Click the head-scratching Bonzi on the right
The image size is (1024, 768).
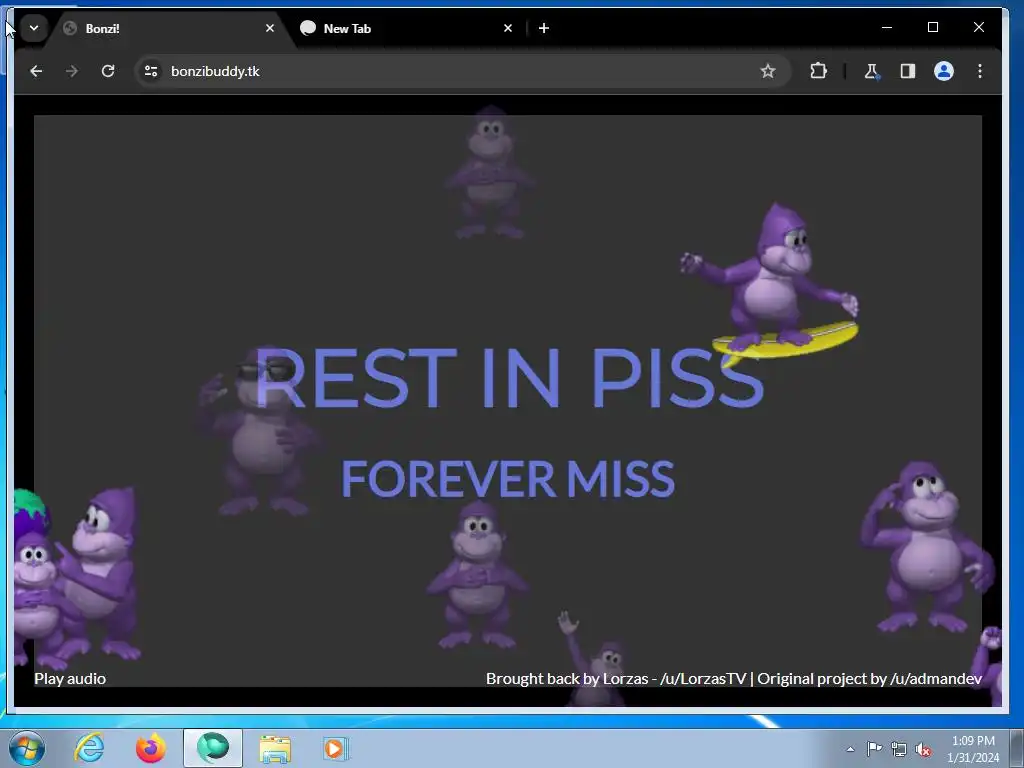click(x=927, y=549)
